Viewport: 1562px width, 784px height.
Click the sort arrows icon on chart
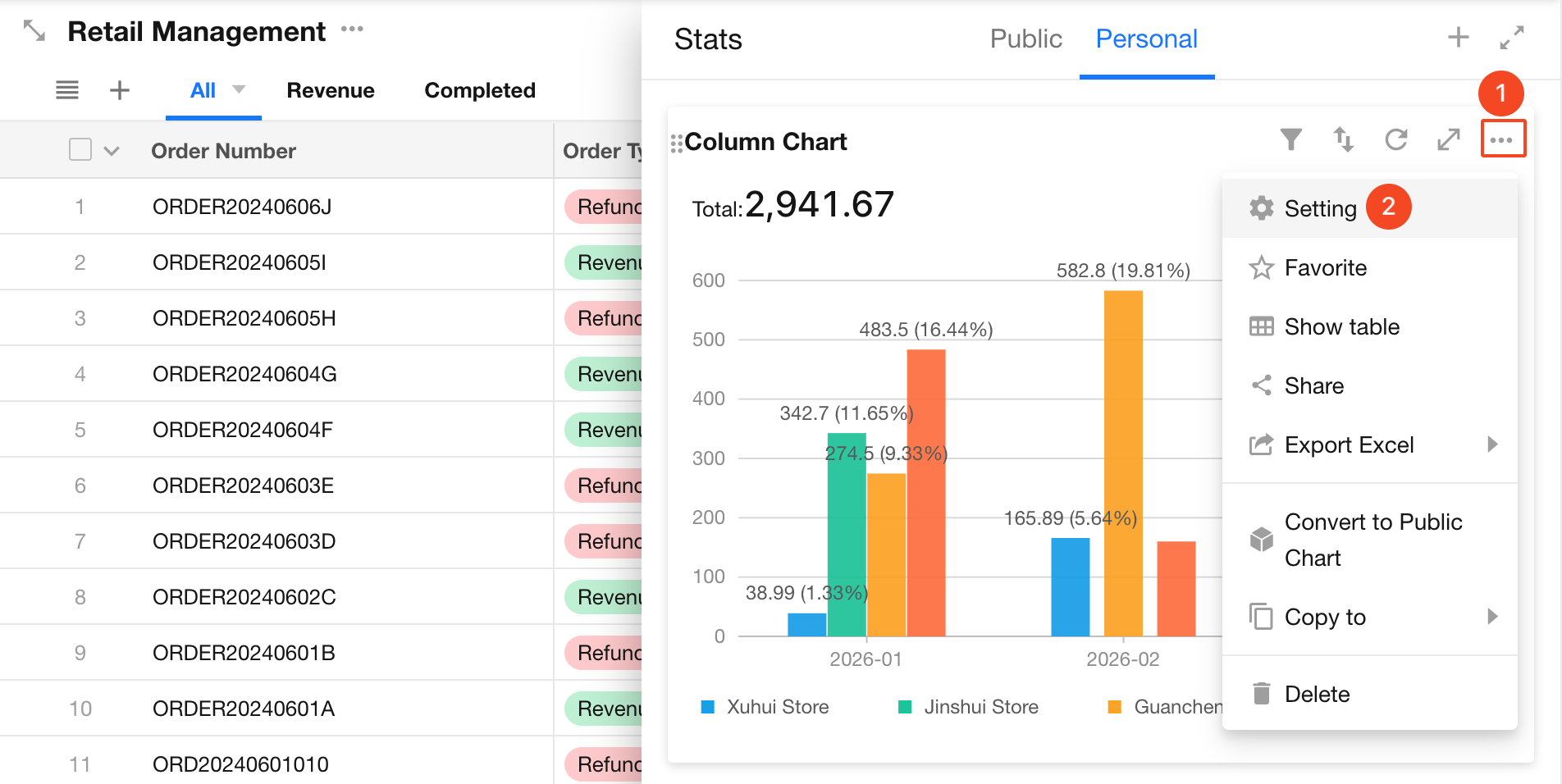tap(1343, 140)
